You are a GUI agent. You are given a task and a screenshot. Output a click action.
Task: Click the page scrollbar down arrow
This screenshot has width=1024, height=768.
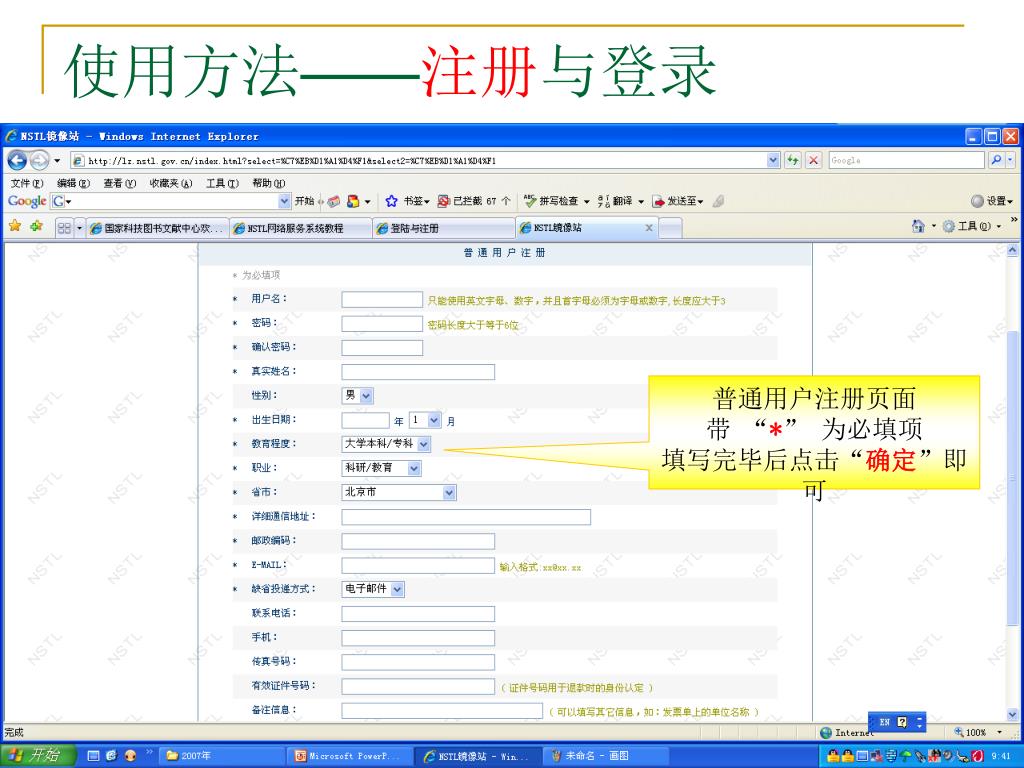(x=1012, y=714)
